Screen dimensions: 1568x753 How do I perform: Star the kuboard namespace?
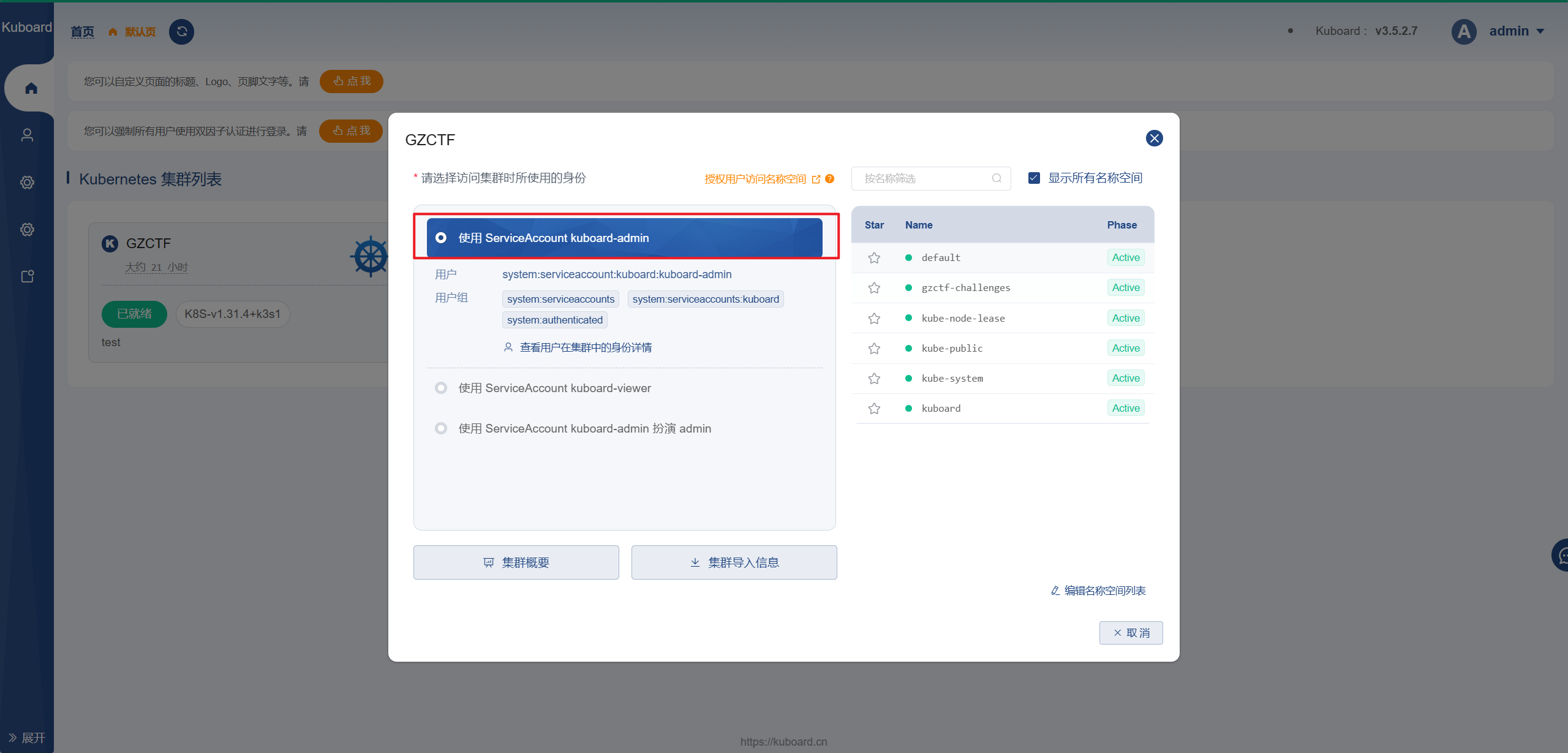tap(874, 409)
